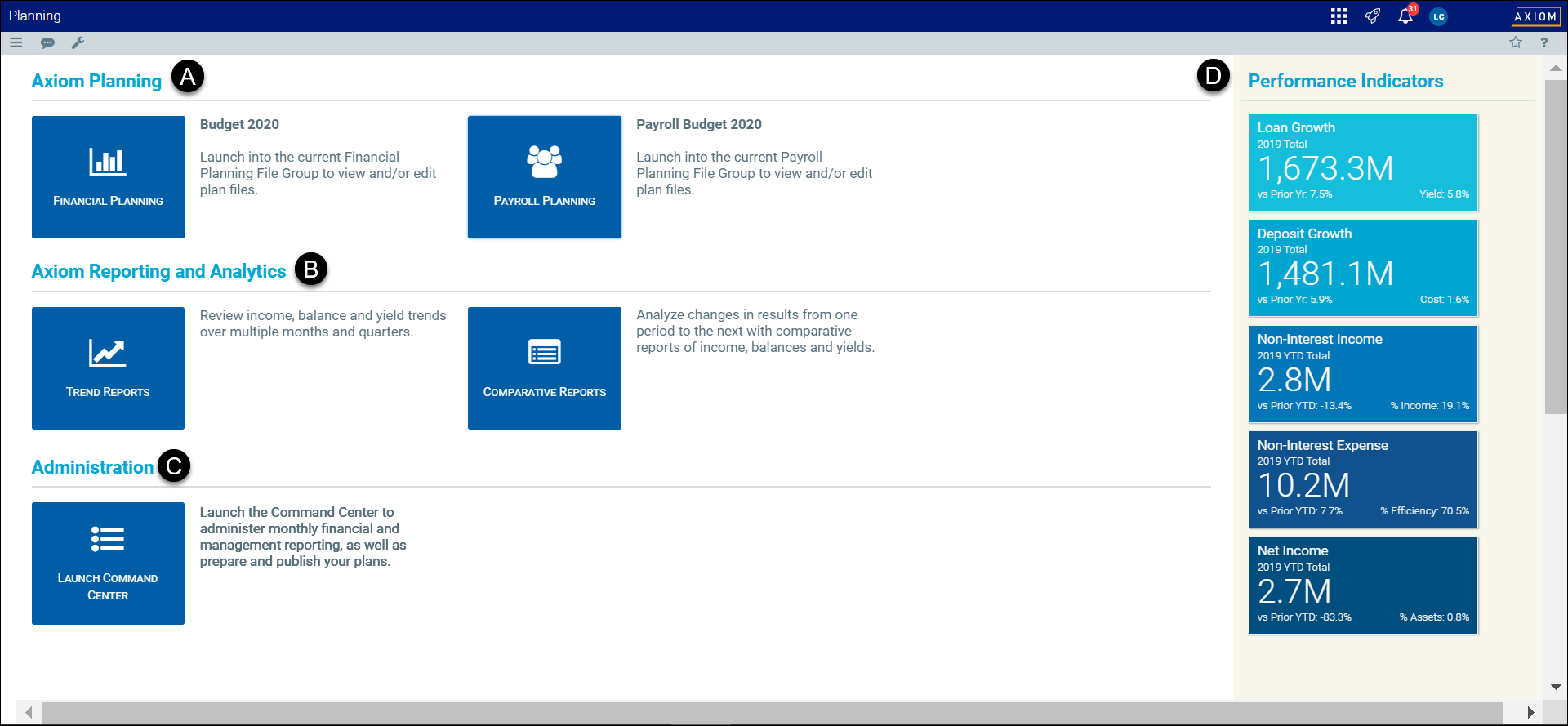Select the Non-Interest Expense indicator card
1568x726 pixels.
click(1363, 479)
